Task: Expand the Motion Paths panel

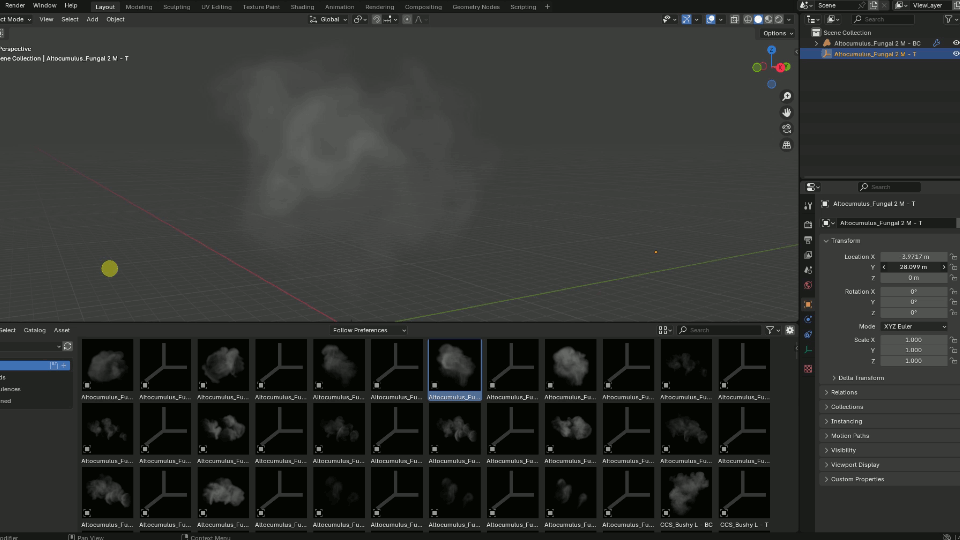Action: [826, 436]
